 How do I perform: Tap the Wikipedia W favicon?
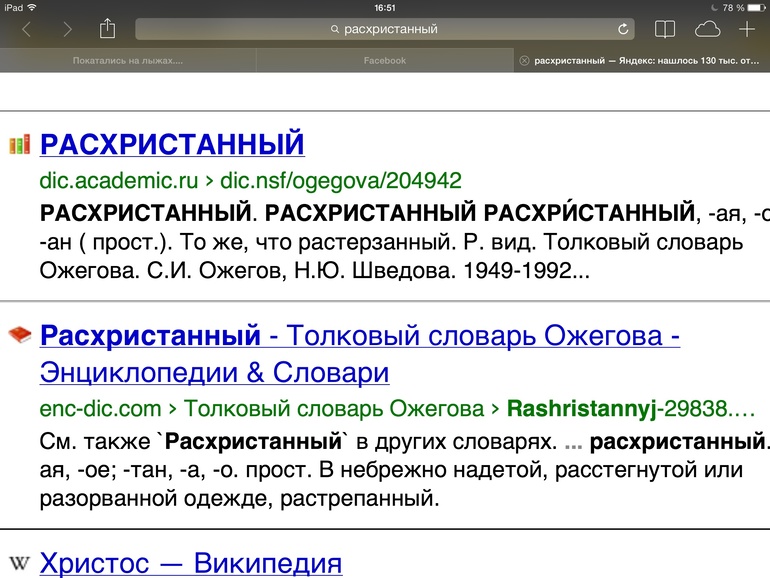20,563
